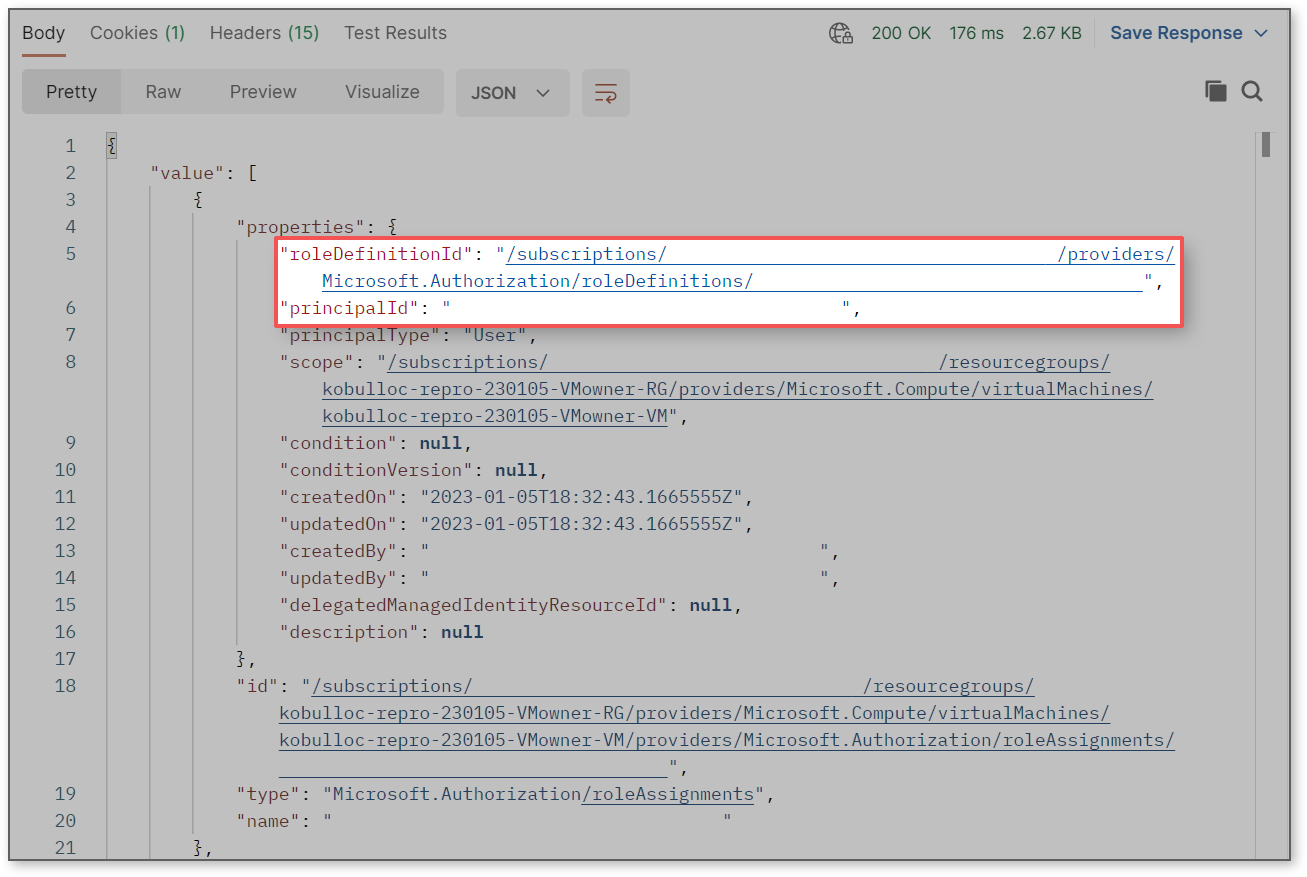Copy response with copy icon
The height and width of the screenshot is (877, 1307).
tap(1216, 92)
